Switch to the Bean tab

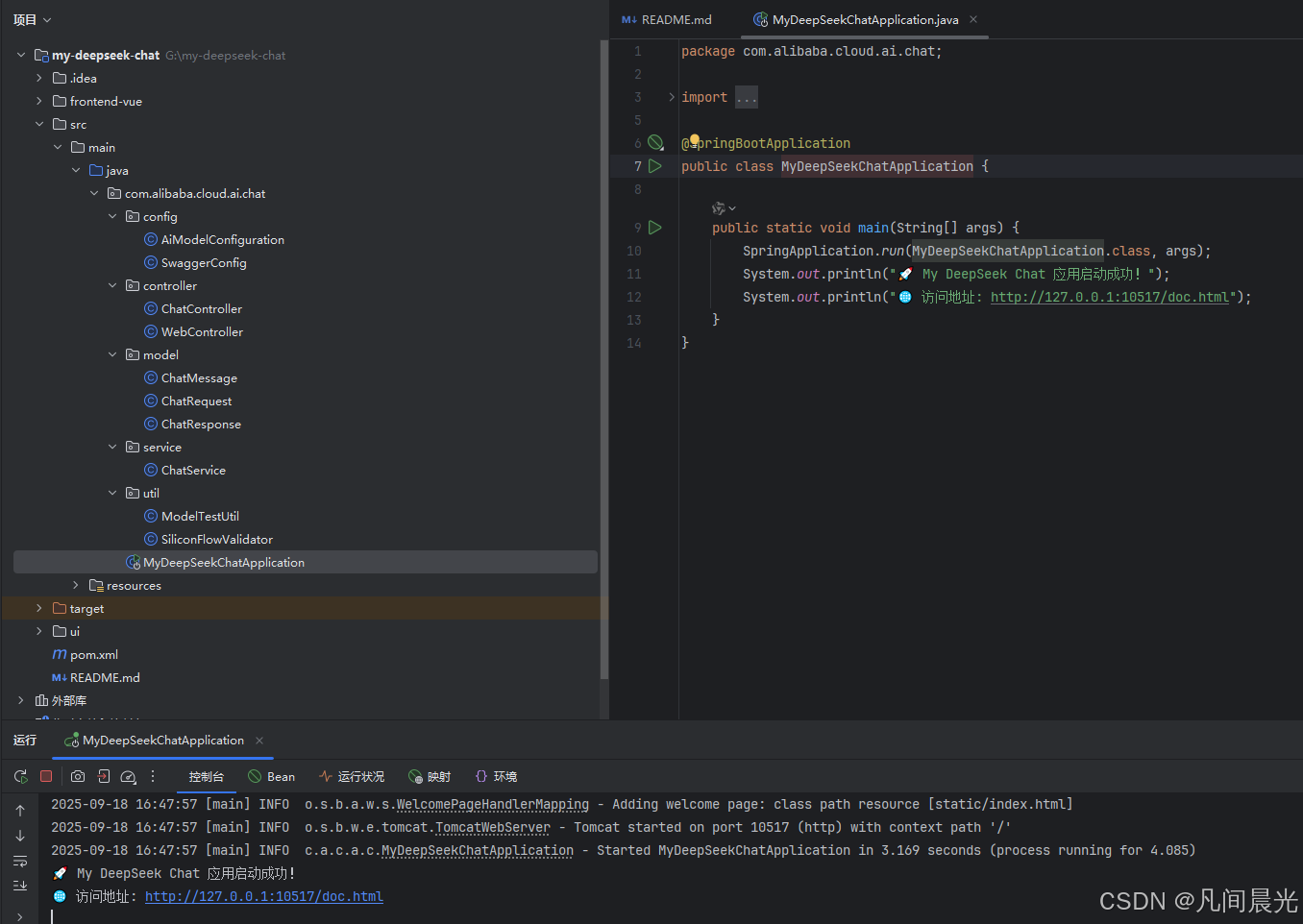271,776
